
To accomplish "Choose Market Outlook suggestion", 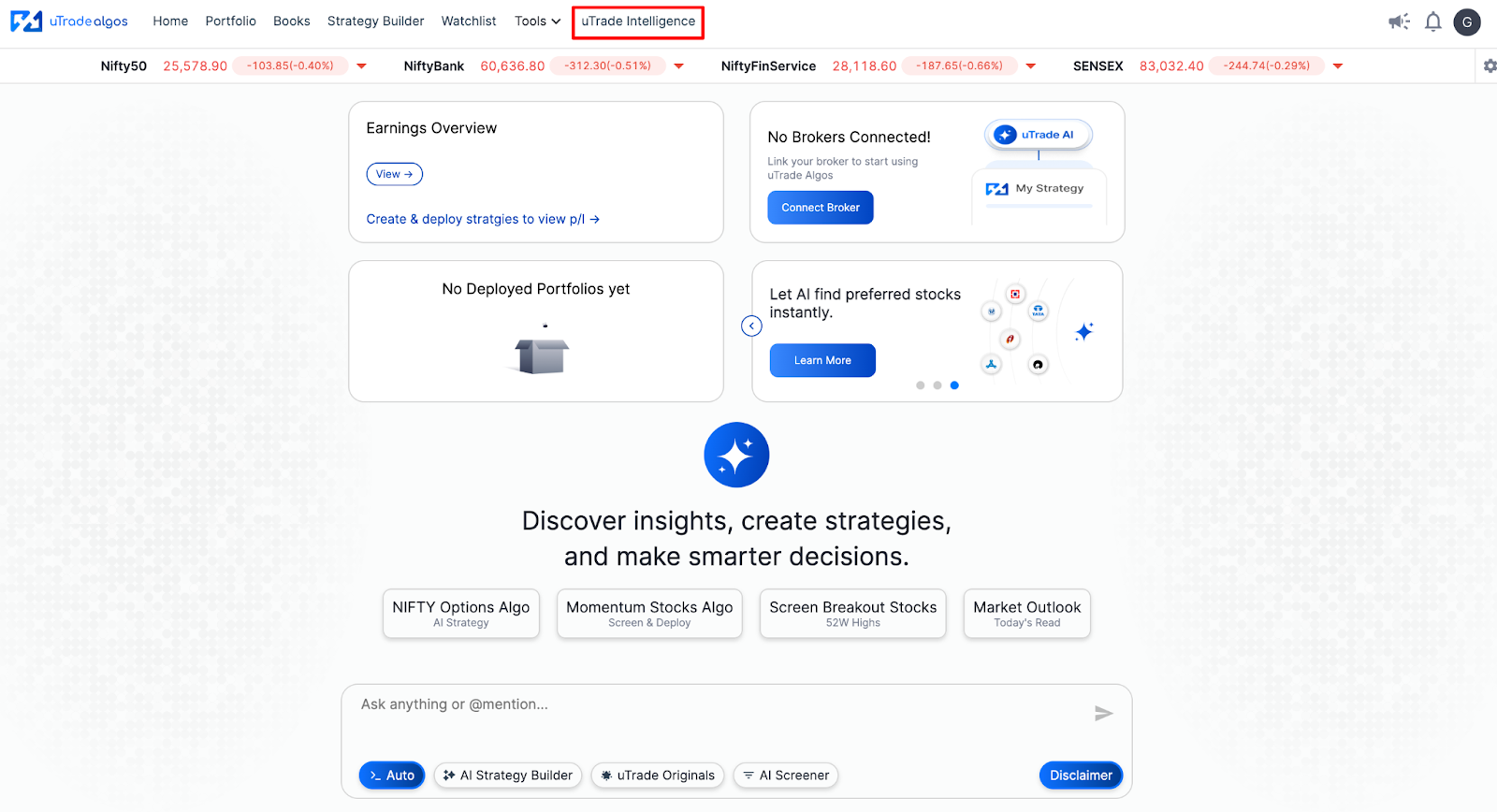I will 1027,614.
